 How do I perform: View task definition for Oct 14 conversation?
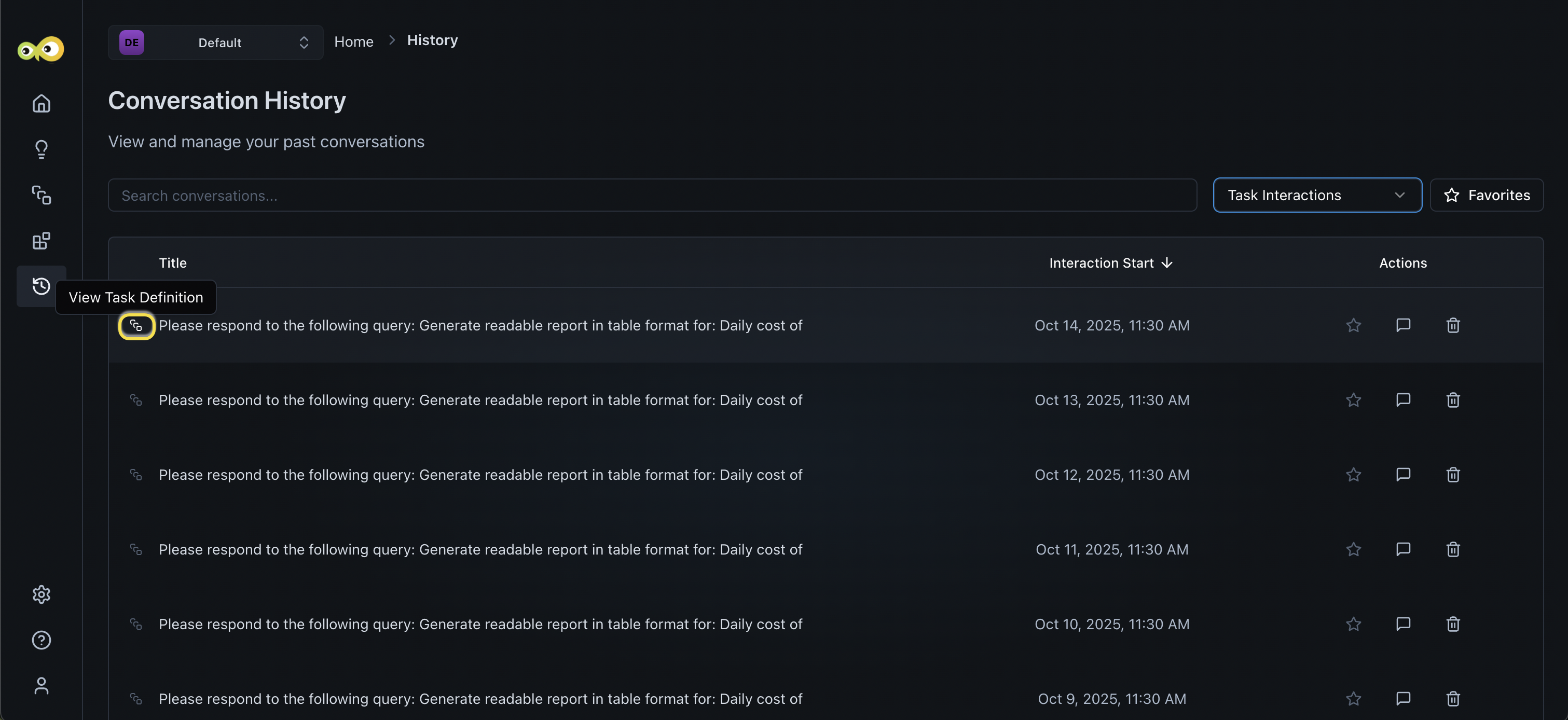(136, 326)
